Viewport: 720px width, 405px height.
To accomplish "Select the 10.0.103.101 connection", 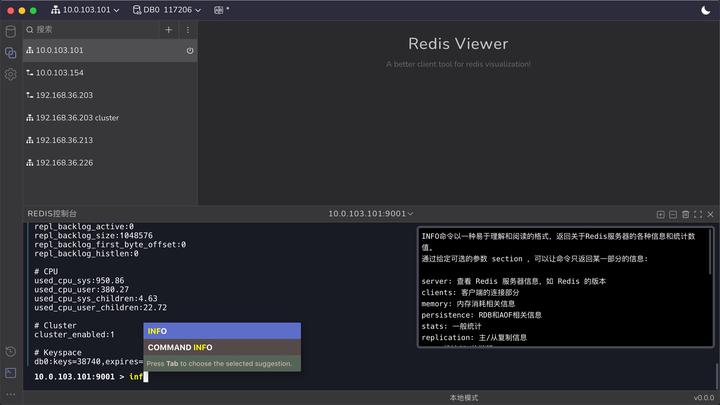I will click(110, 50).
